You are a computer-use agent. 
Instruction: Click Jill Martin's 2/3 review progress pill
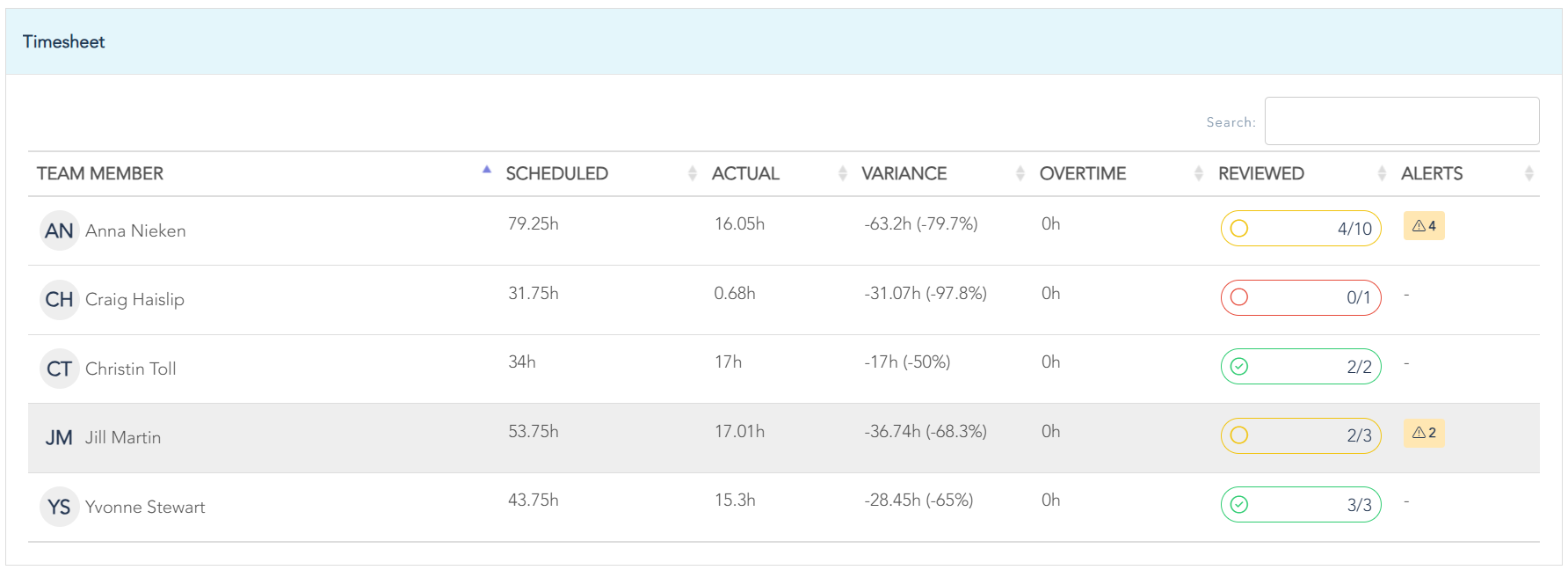[1301, 435]
